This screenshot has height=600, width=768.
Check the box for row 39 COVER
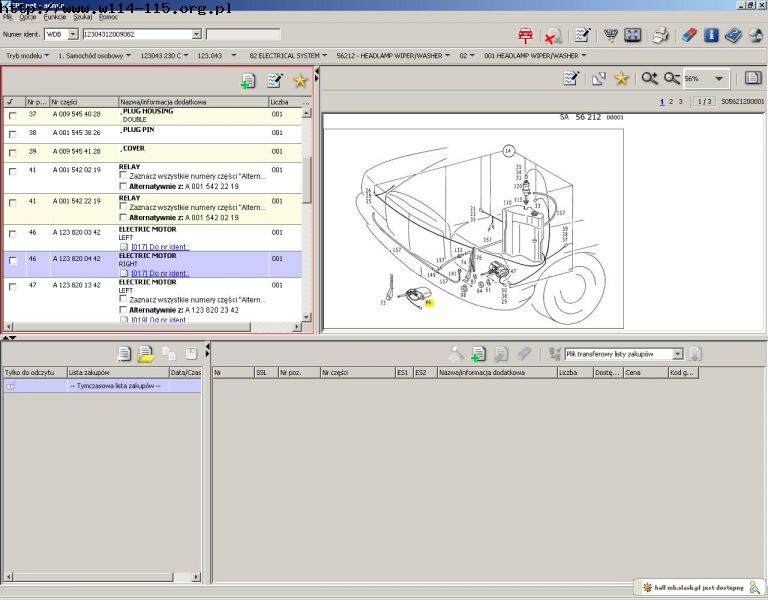tap(12, 153)
